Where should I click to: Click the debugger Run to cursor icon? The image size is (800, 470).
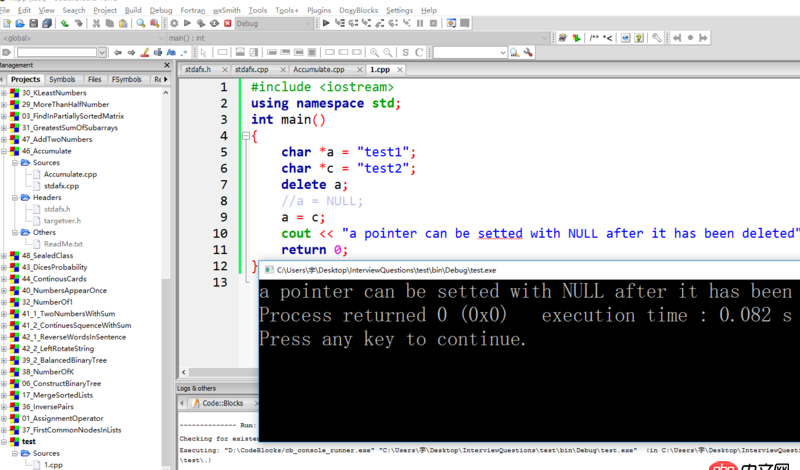pyautogui.click(x=340, y=23)
